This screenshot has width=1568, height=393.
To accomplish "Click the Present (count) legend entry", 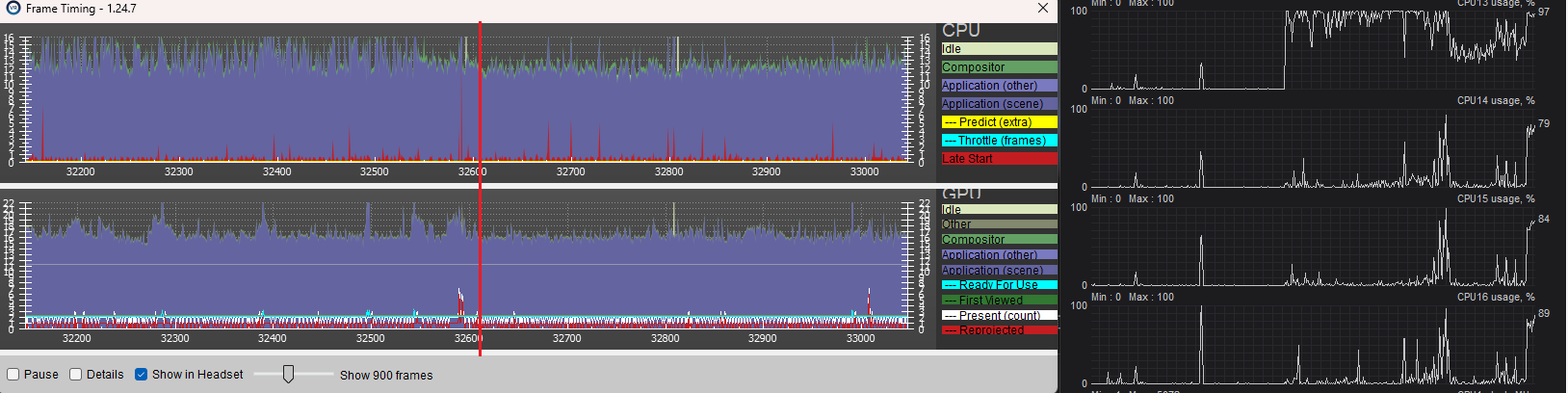I will point(999,315).
